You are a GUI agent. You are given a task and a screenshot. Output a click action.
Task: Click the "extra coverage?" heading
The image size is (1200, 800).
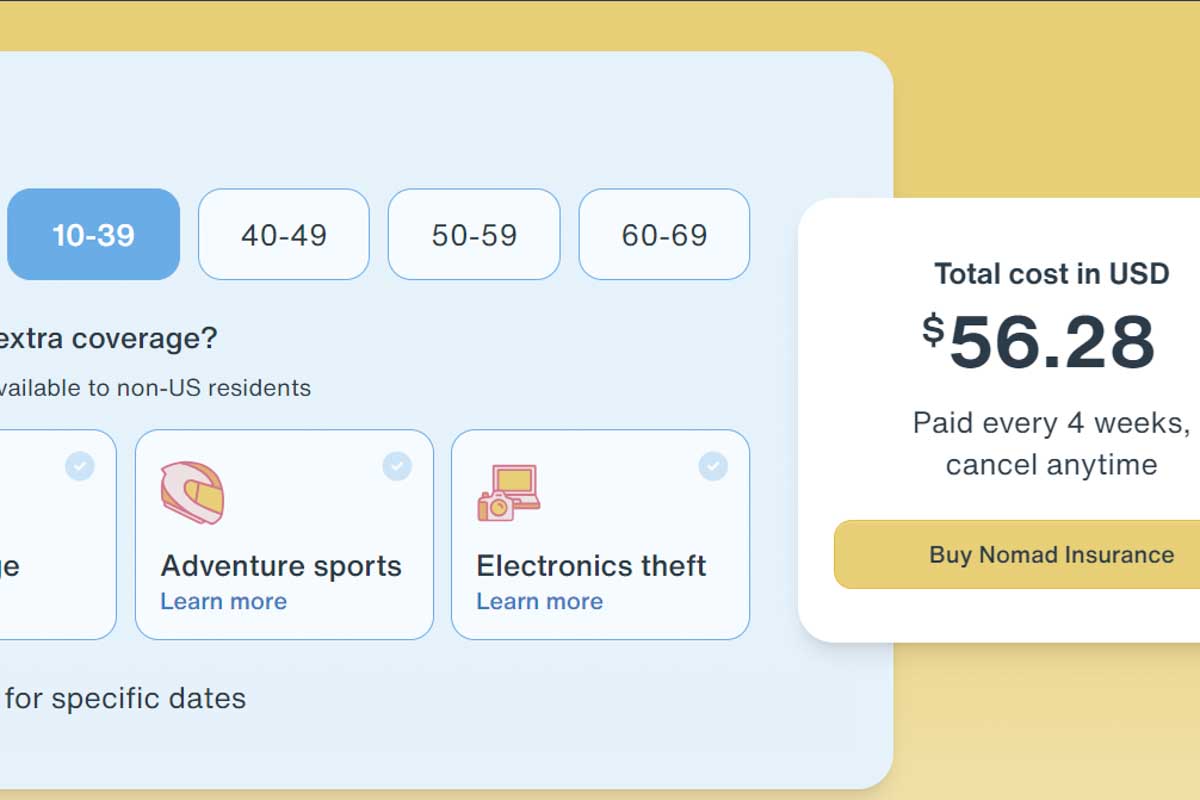pyautogui.click(x=108, y=338)
